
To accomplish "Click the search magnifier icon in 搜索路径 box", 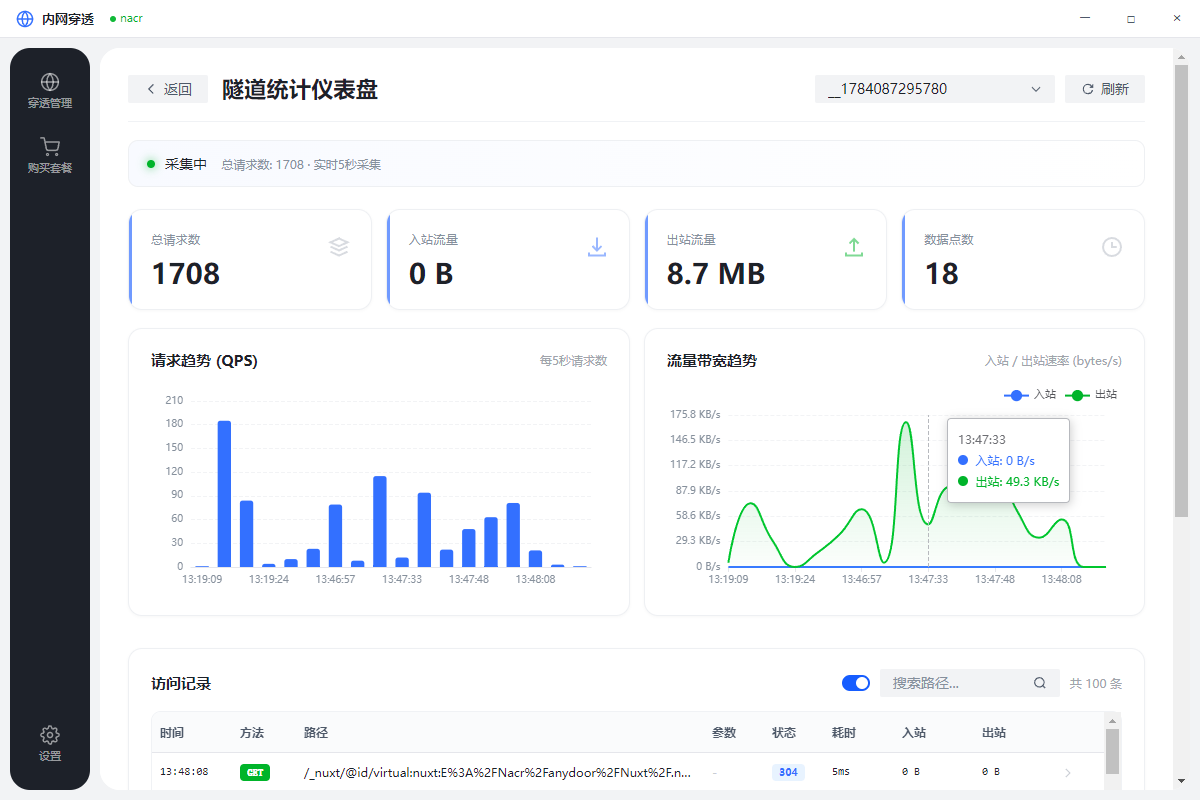I will point(1040,683).
